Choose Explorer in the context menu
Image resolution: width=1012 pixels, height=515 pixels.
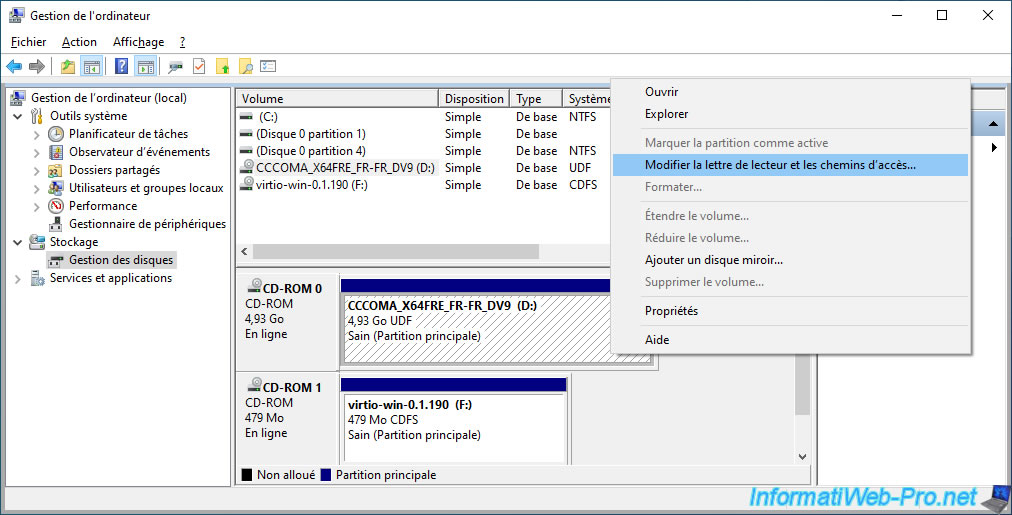790,114
